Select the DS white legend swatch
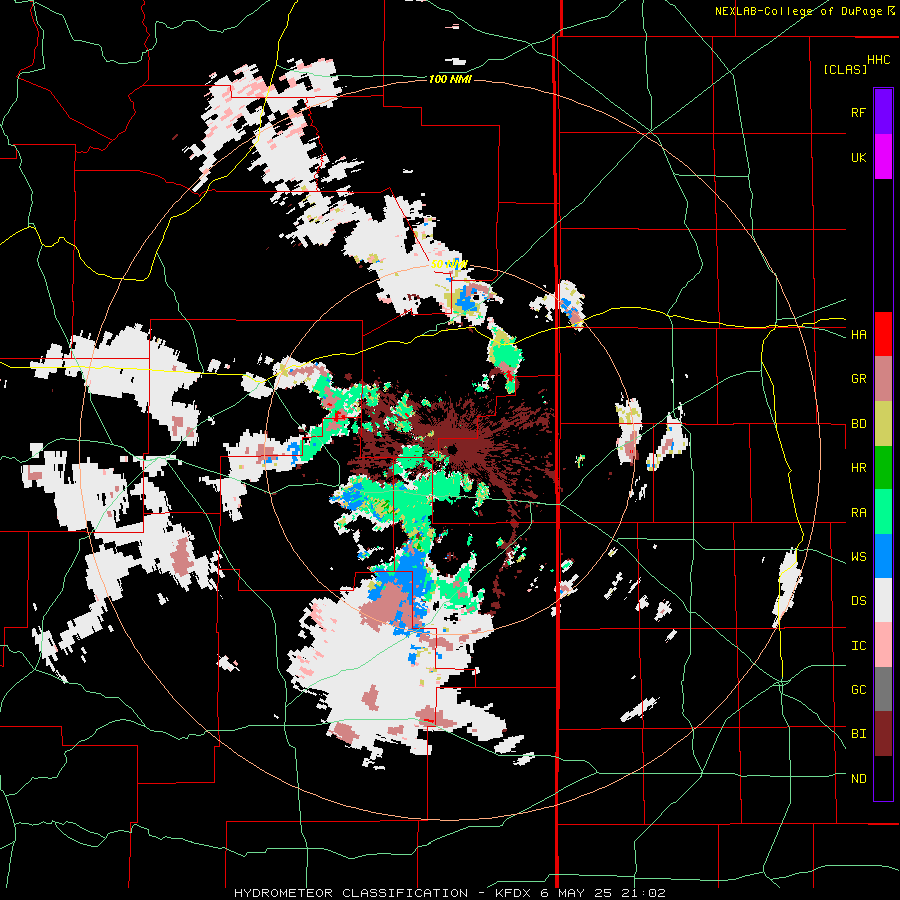Image resolution: width=900 pixels, height=900 pixels. (x=883, y=600)
